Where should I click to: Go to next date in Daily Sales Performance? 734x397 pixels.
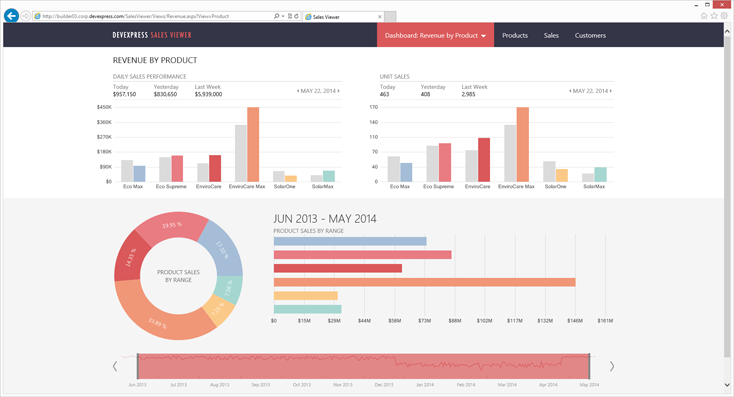339,91
